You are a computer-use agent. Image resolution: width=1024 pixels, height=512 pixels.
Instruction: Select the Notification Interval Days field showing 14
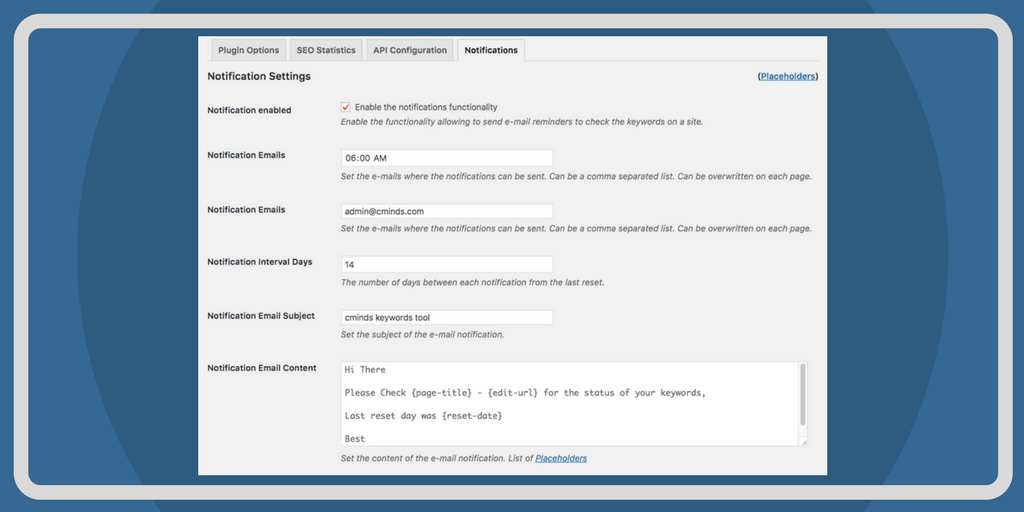(x=447, y=265)
